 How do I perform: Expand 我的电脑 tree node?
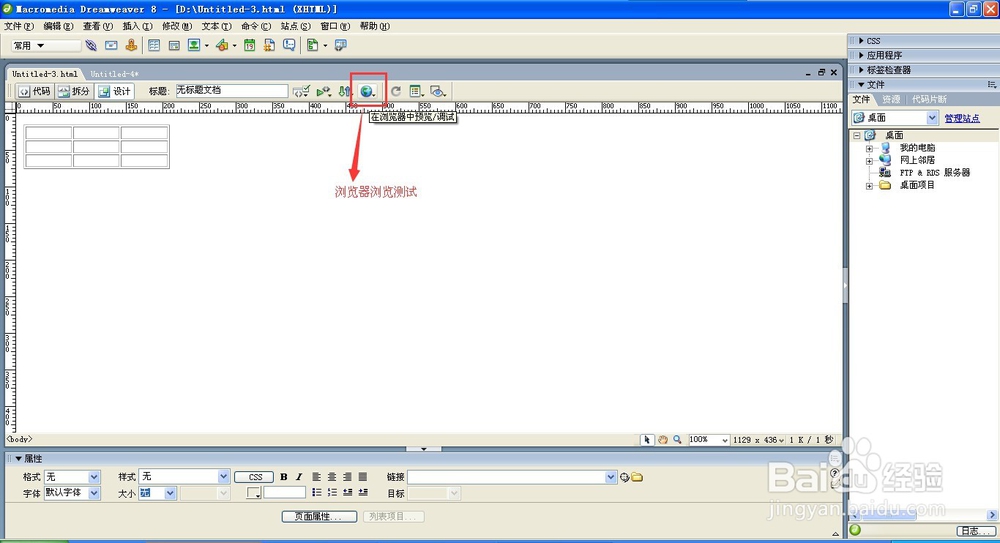click(x=869, y=148)
